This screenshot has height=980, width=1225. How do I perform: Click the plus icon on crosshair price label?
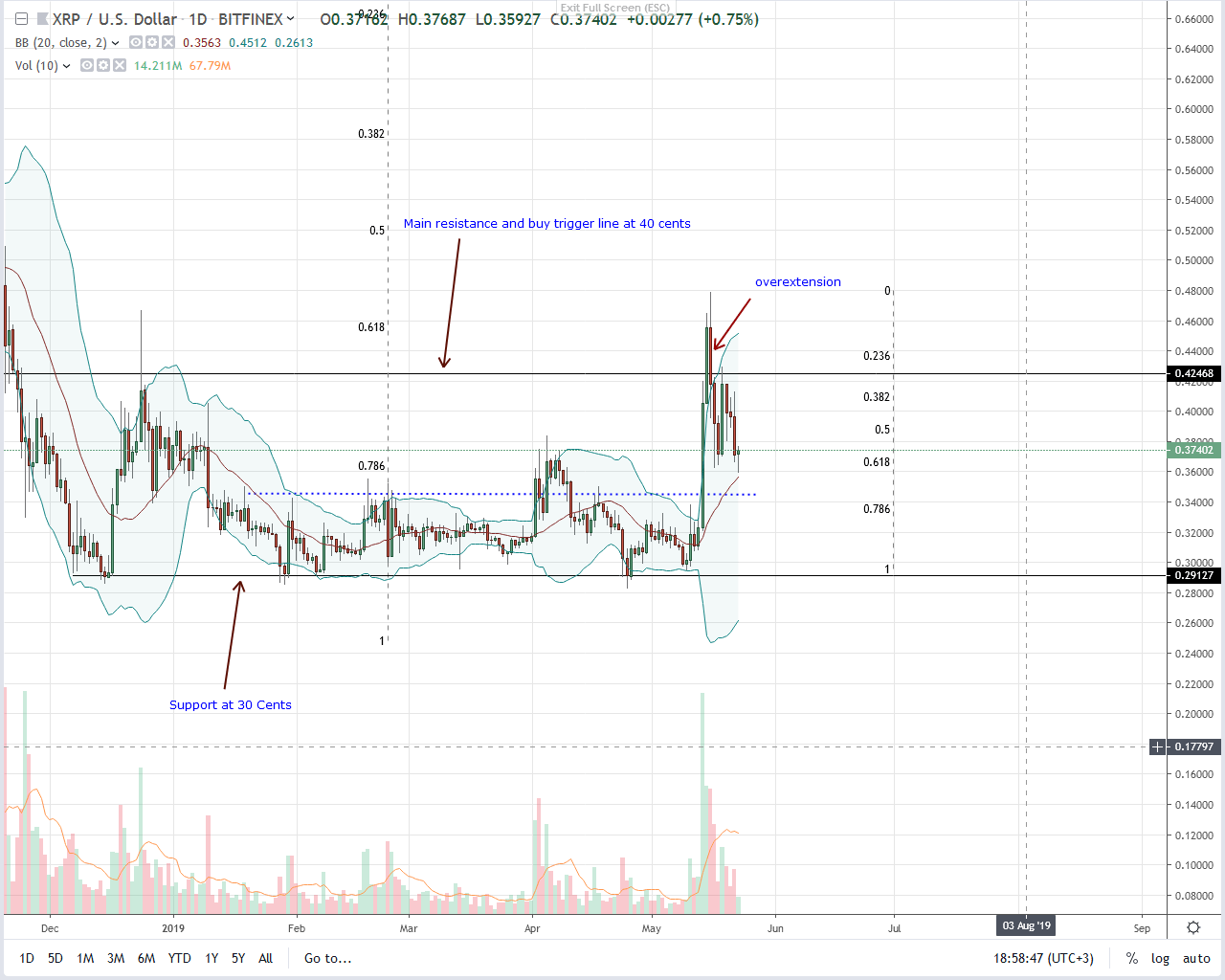point(1158,746)
